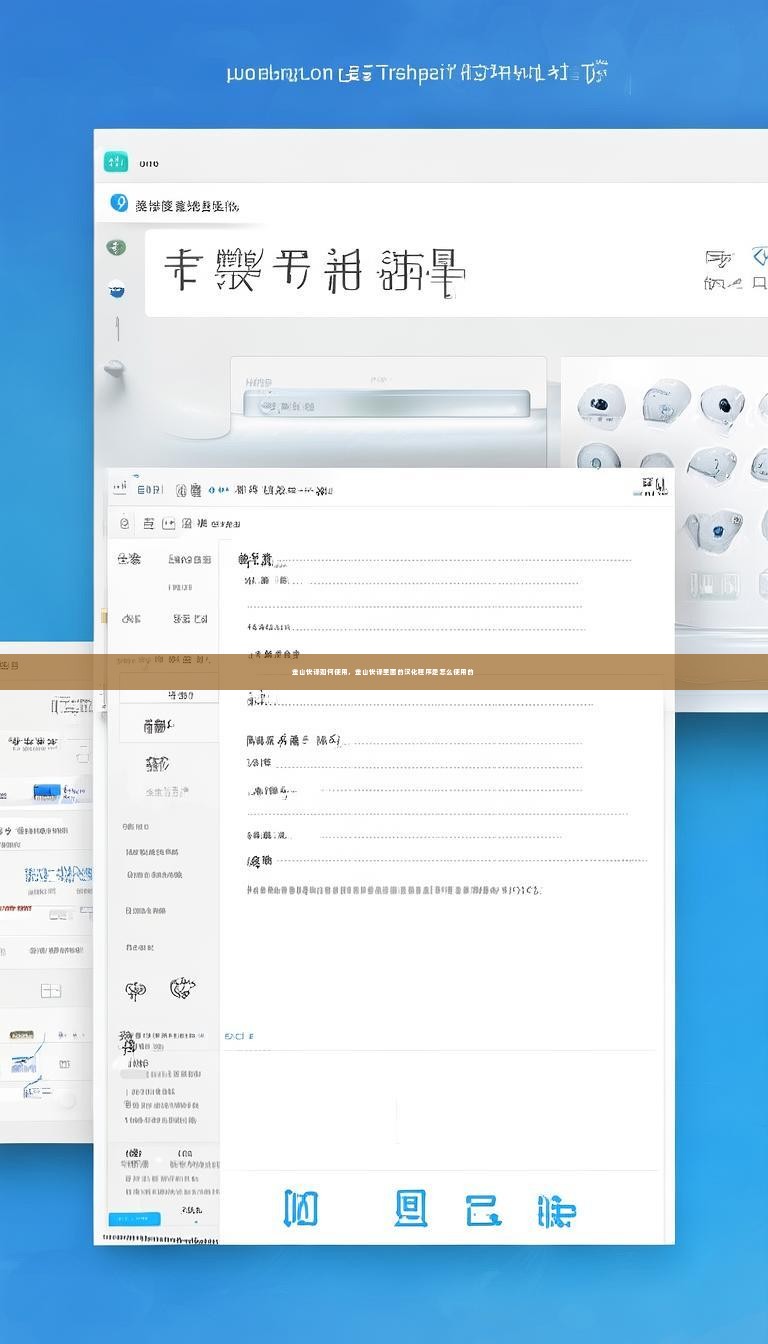
Task: Click the circular icon in the second toolbar row
Action: [124, 523]
